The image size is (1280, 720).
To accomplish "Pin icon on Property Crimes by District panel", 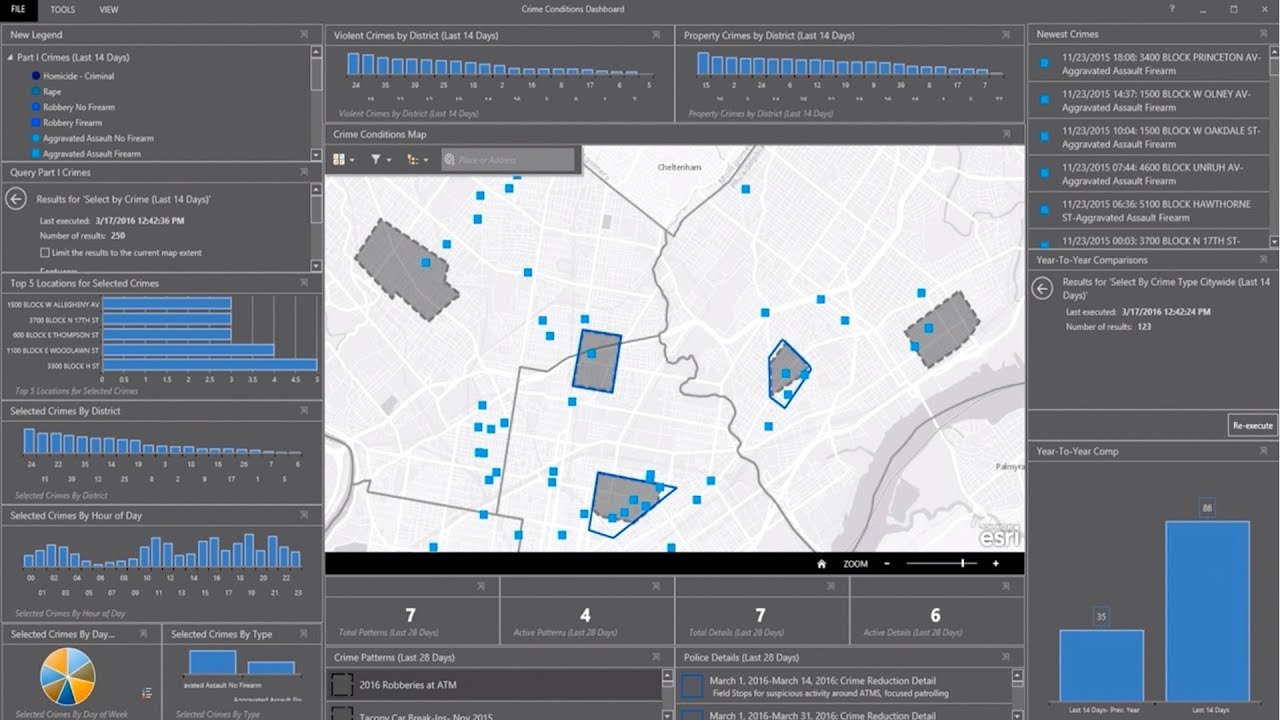I will [x=1005, y=35].
